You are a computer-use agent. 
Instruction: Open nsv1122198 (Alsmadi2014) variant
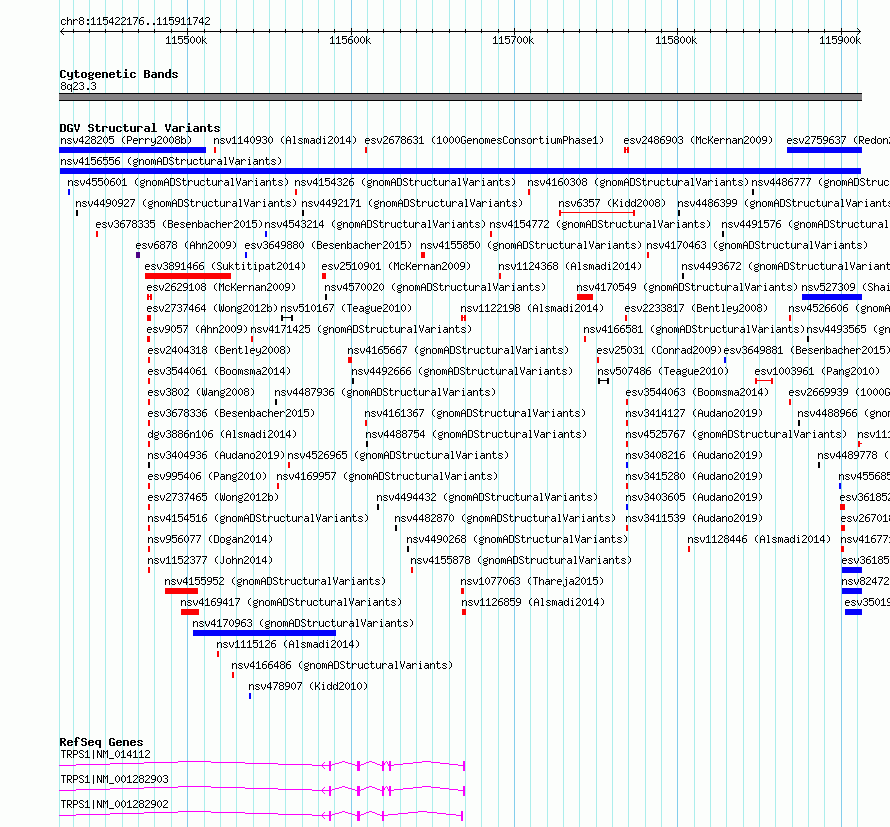pos(532,308)
